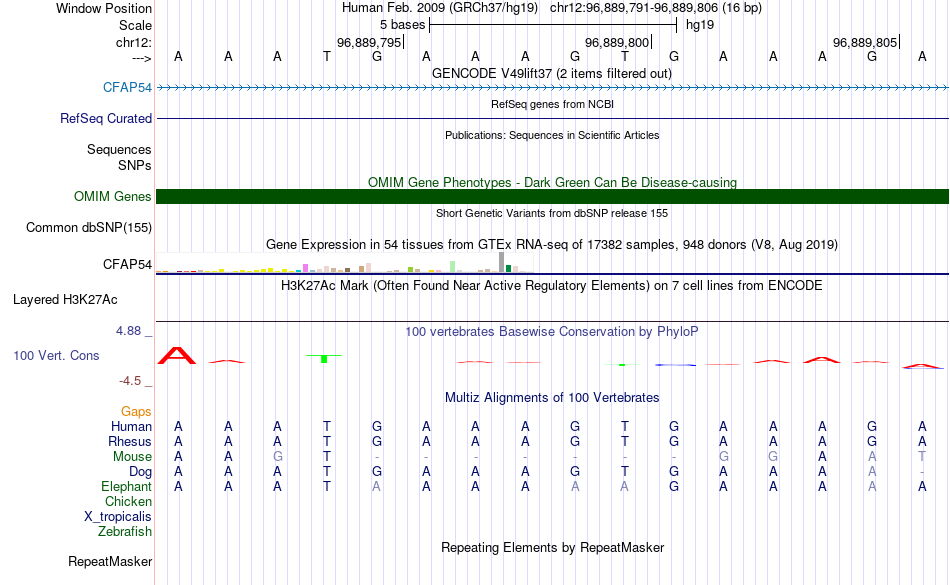Open the 100 Vert. Cons track label
The width and height of the screenshot is (950, 585).
[x=56, y=355]
